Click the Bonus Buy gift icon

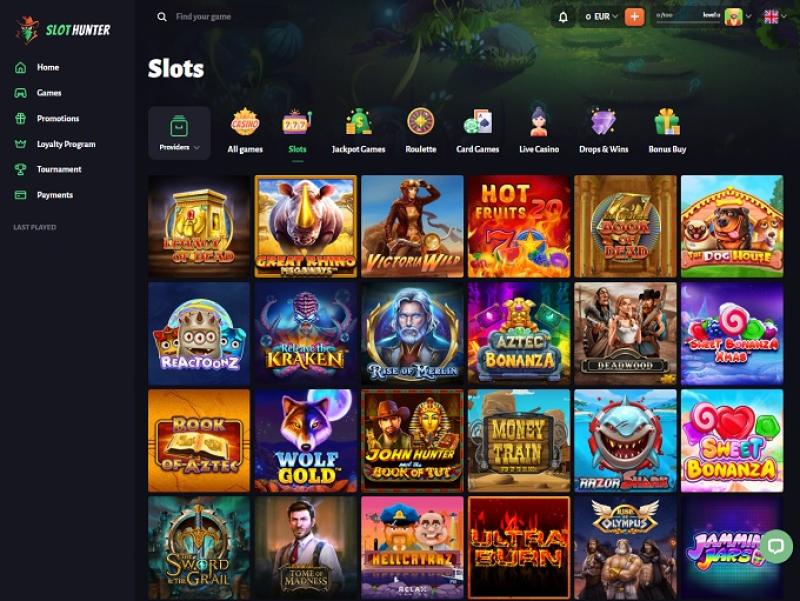(667, 122)
